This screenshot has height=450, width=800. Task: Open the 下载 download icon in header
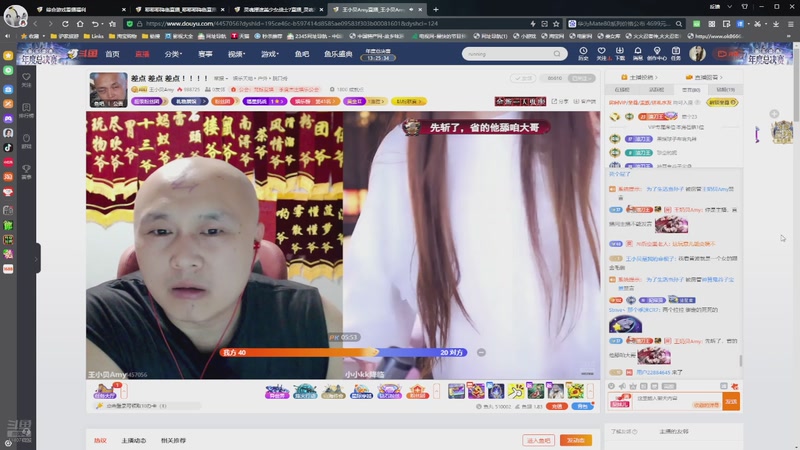(x=619, y=54)
